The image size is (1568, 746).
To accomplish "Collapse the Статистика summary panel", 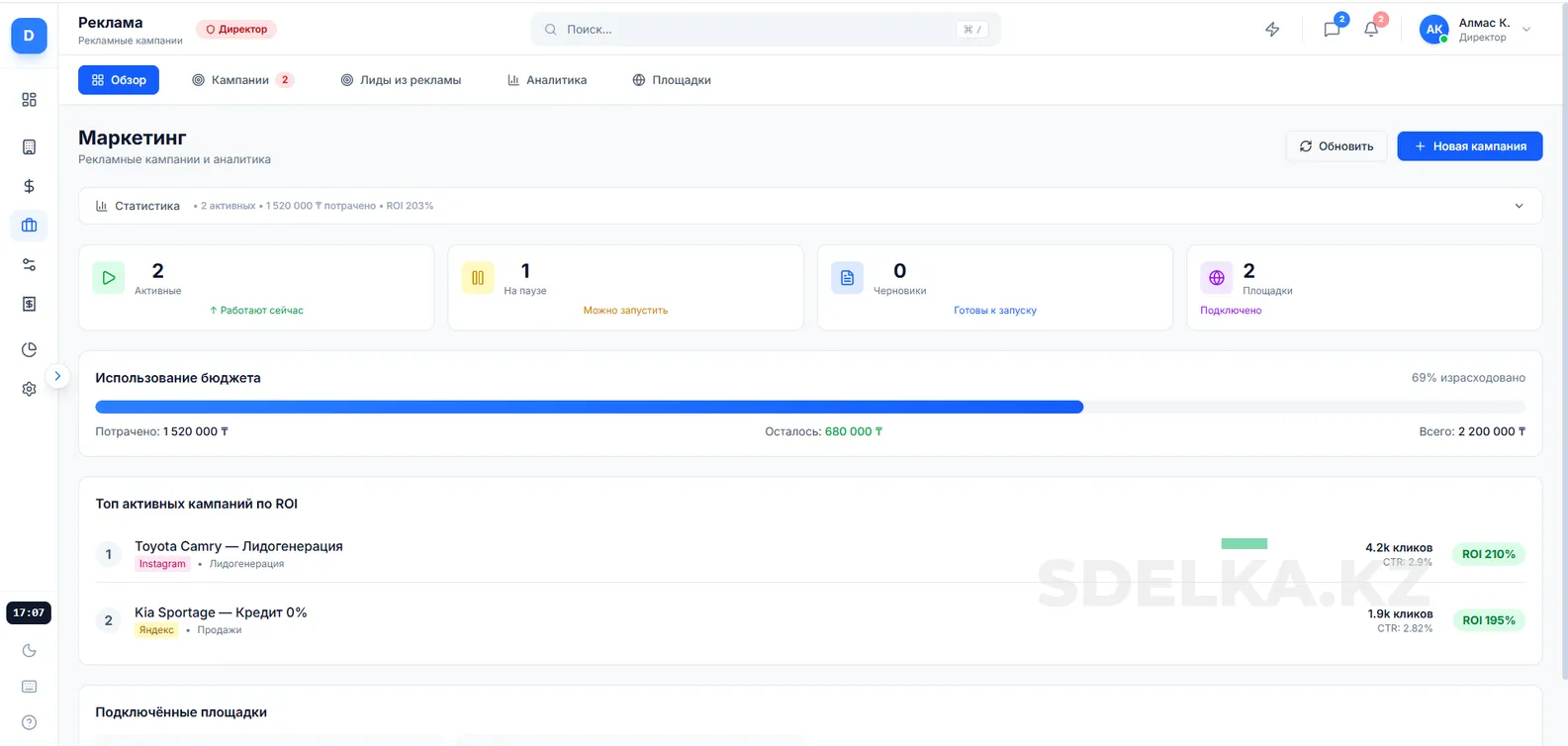I will tap(1519, 206).
